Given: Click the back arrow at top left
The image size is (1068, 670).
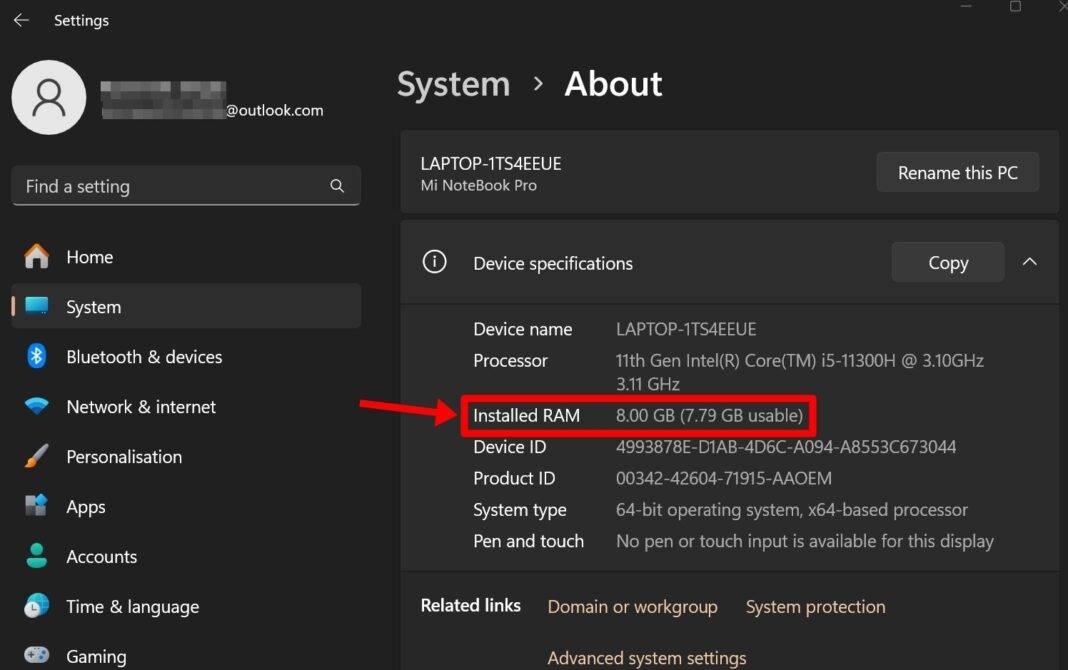Looking at the screenshot, I should pos(21,20).
